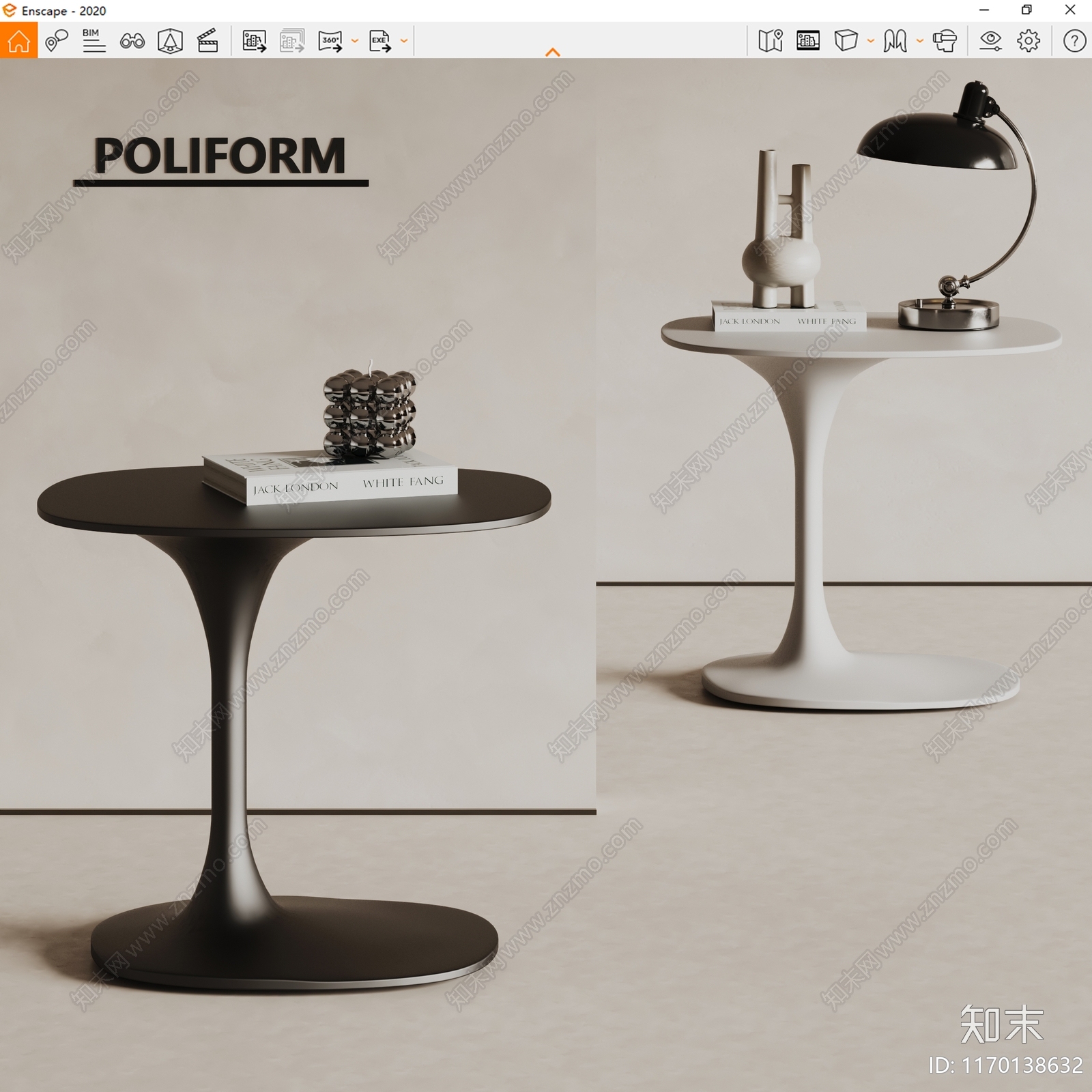The height and width of the screenshot is (1092, 1092).
Task: Click the Batch Rendering icon
Action: click(292, 41)
